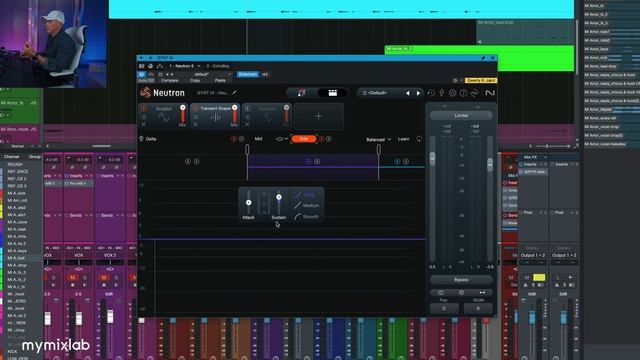Switch to Neutron detailed view icon

333,93
